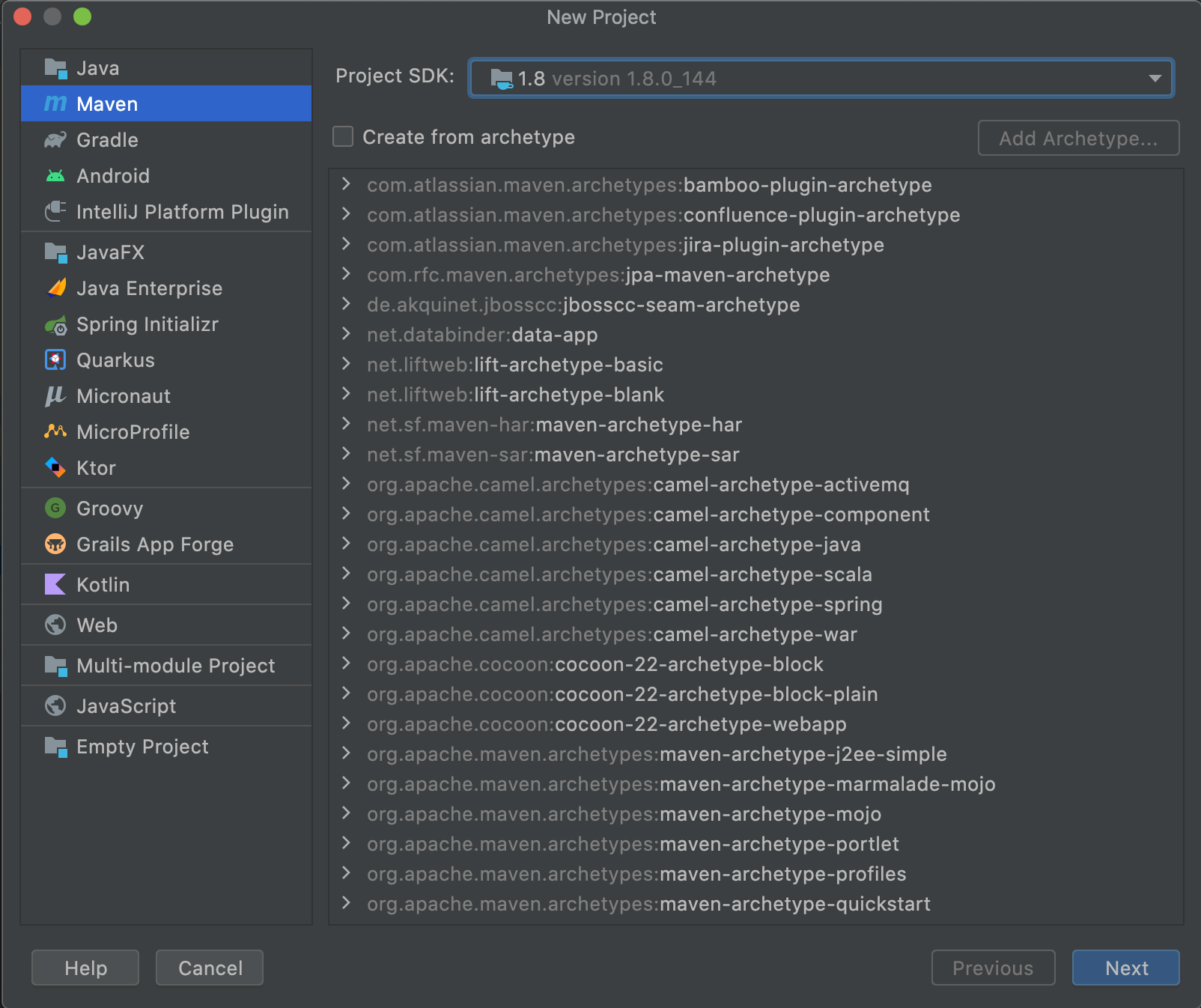Click the Web globe icon

click(55, 625)
